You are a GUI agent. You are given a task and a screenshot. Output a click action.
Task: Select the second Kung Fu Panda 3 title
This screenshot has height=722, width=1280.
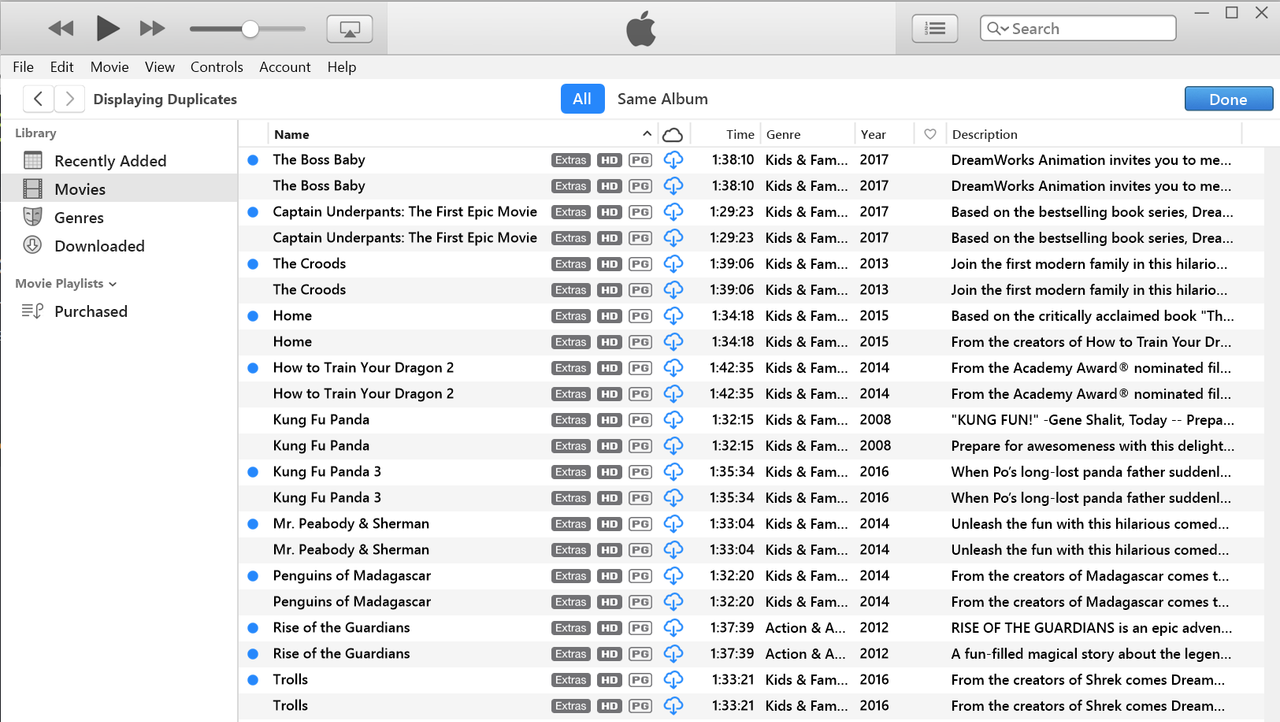point(327,498)
